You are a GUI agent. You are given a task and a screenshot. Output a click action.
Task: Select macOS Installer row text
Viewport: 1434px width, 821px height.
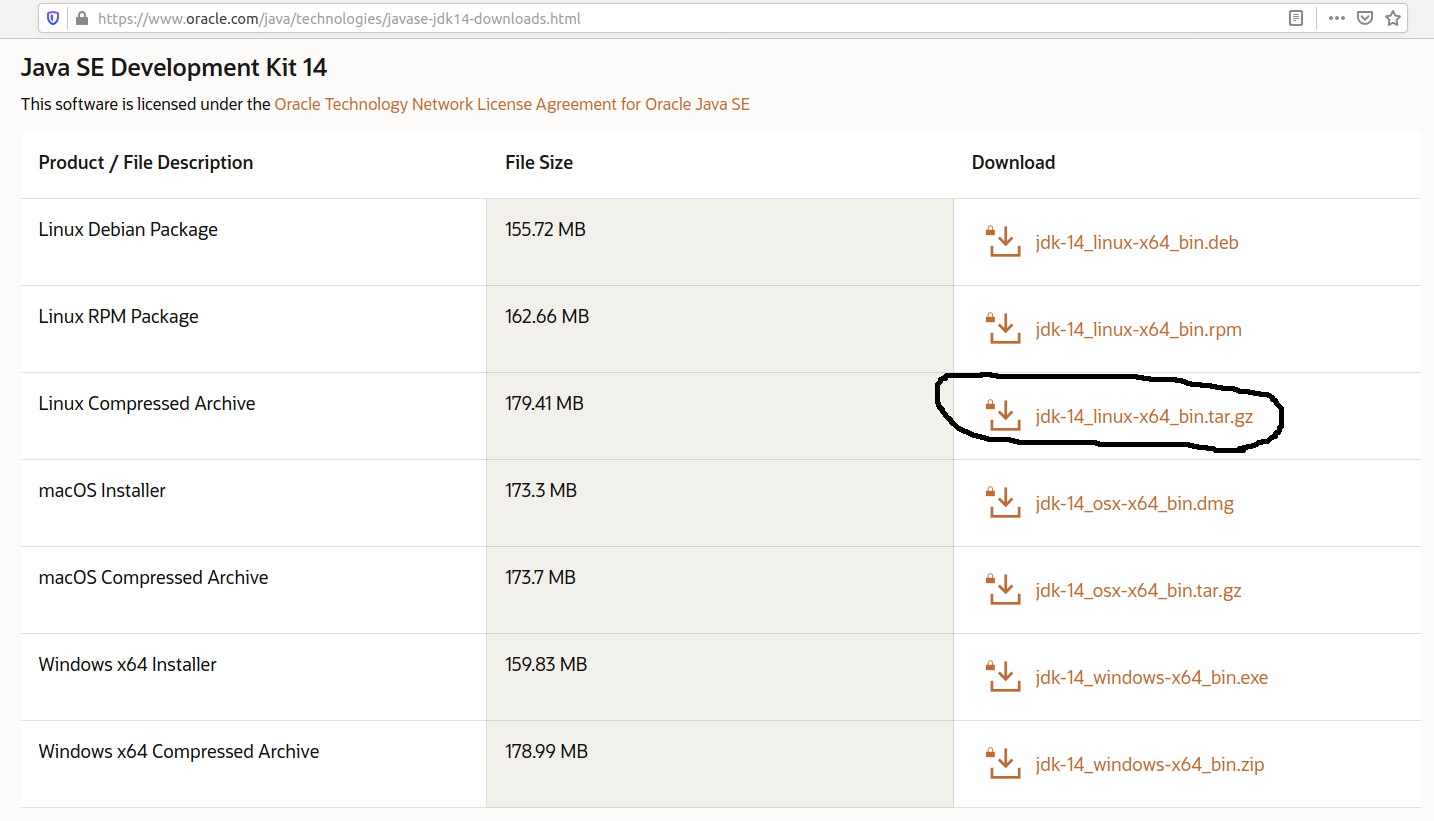[x=102, y=490]
